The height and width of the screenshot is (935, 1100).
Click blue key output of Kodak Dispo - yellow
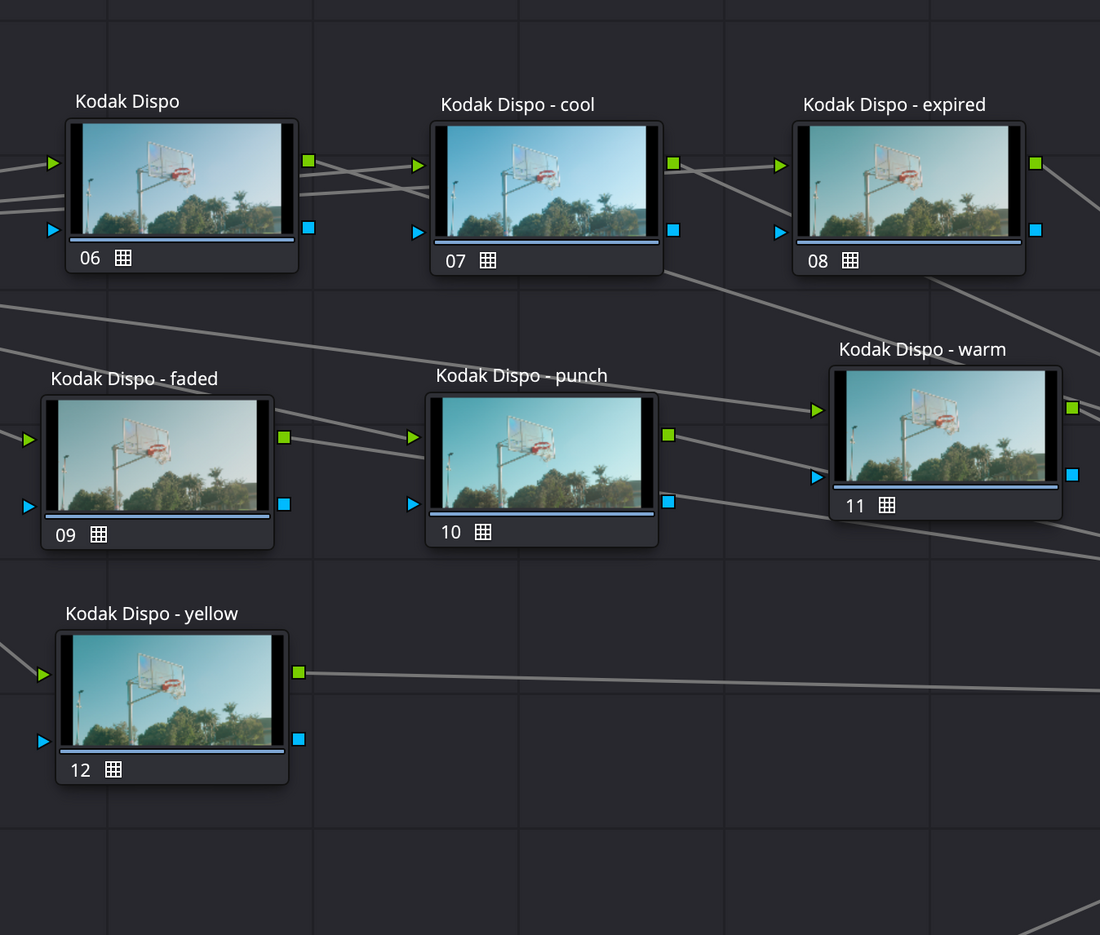coord(298,739)
